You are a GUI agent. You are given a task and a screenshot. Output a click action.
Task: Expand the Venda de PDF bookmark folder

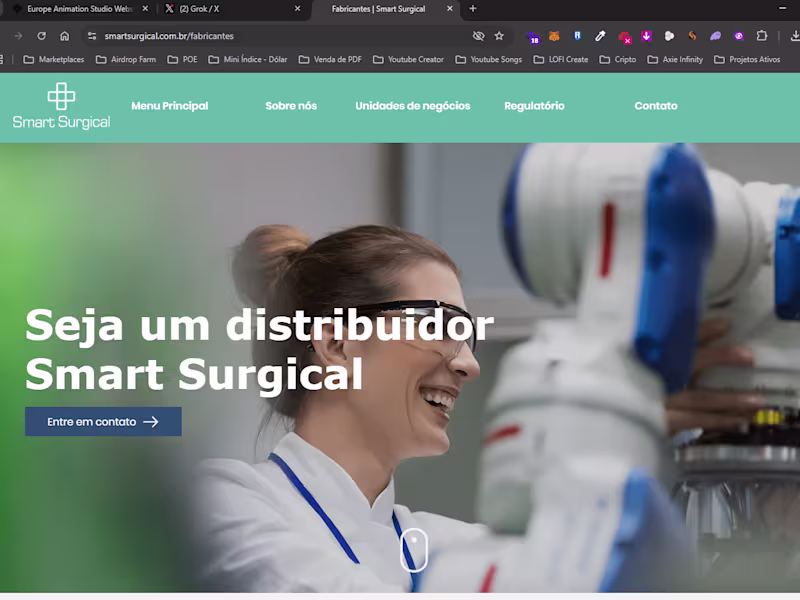pos(330,60)
